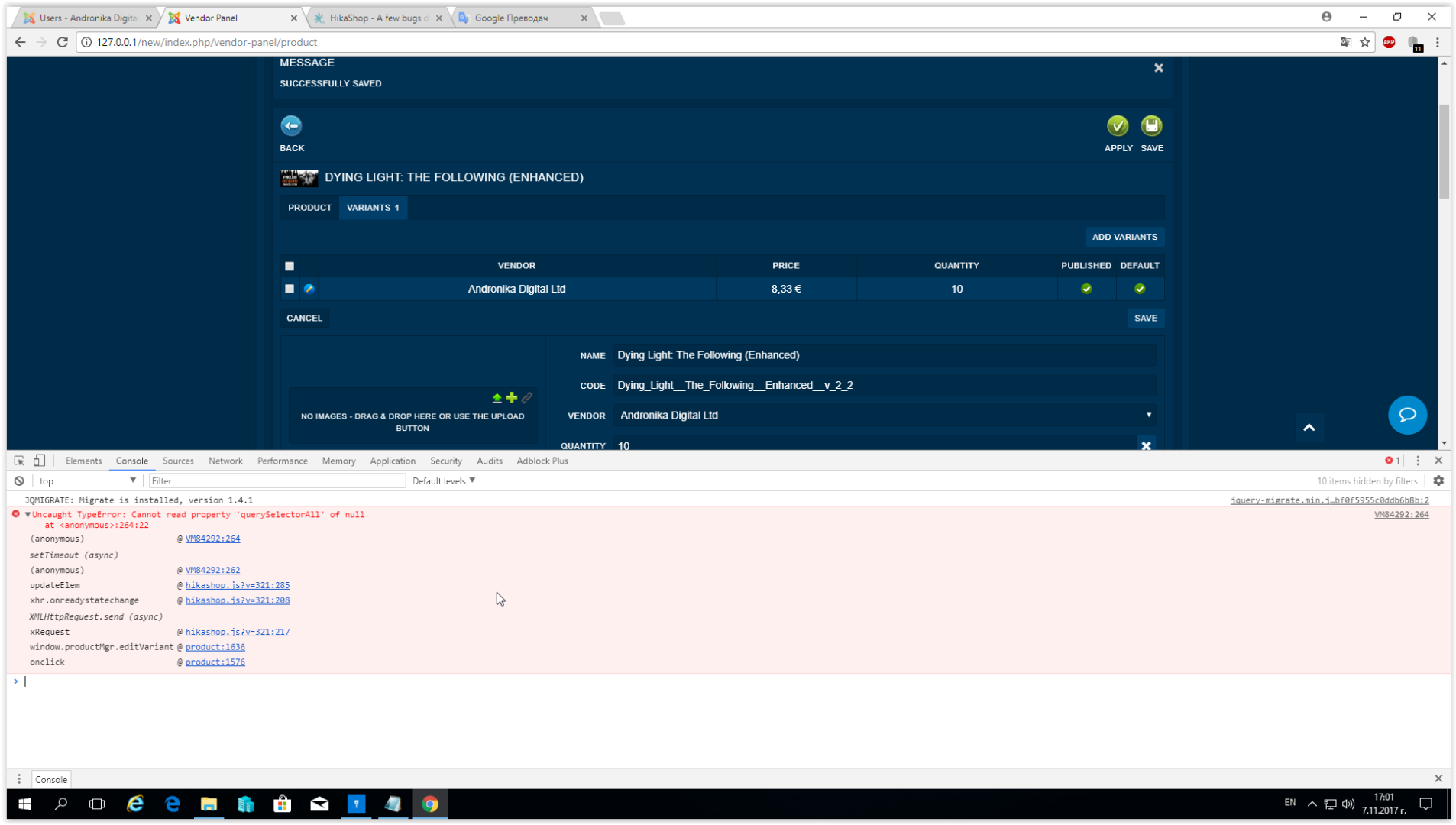The image size is (1456, 825).
Task: Toggle the DevTools device toolbar
Action: 40,461
